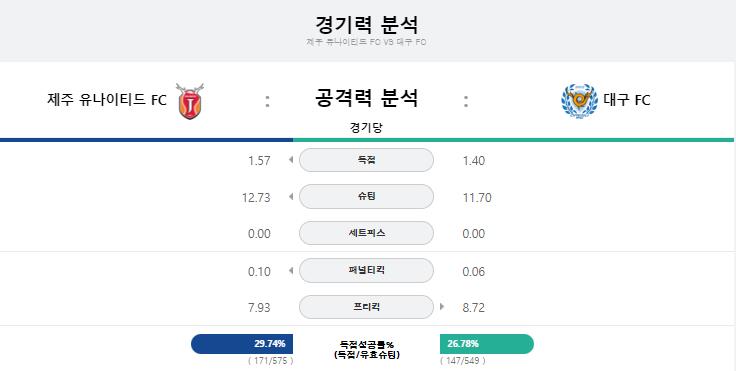The image size is (736, 371).
Task: Click the left arrow beside 페널티킥 pill
Action: [291, 271]
